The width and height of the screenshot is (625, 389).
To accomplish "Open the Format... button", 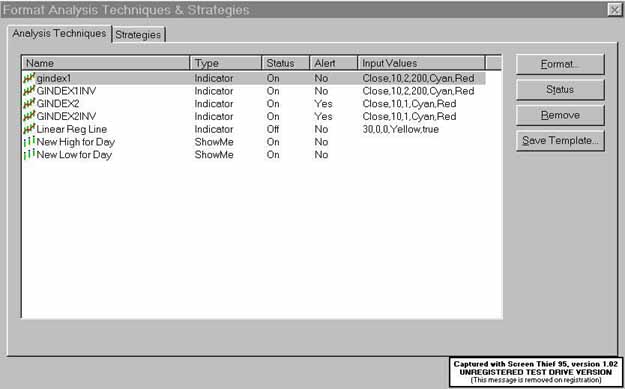I will click(x=560, y=65).
